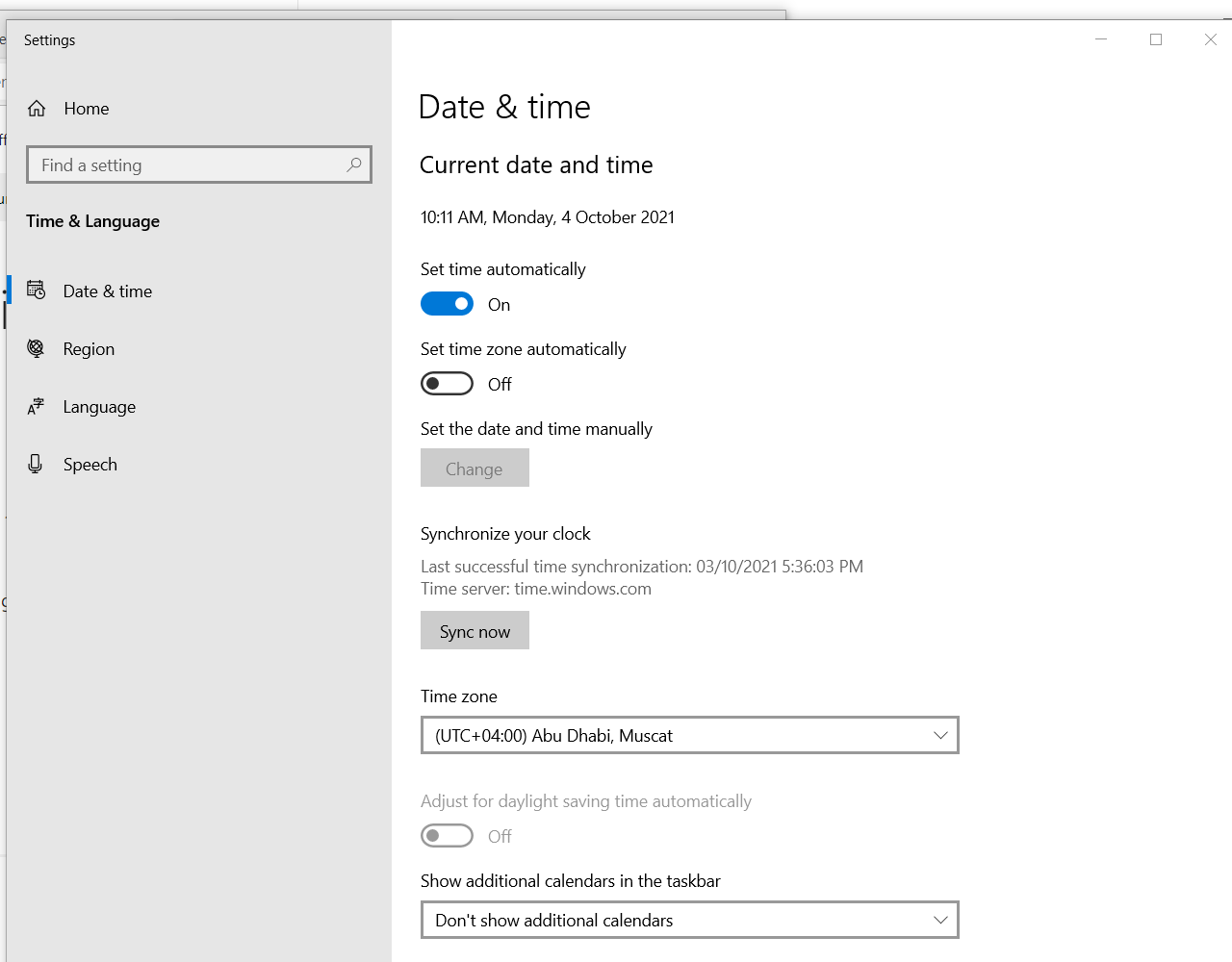Open Language settings
1232x962 pixels.
198,406
